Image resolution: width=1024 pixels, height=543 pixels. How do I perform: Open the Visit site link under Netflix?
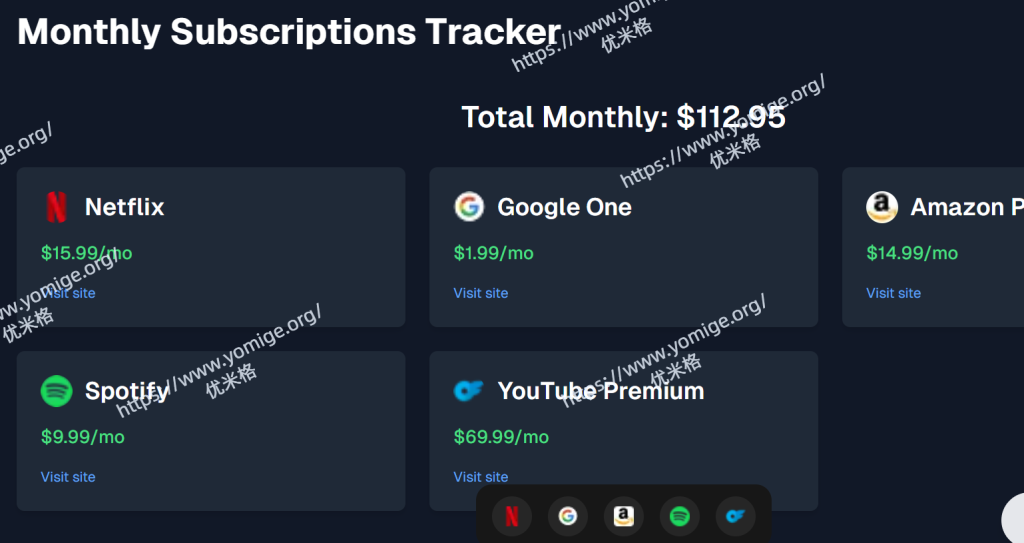pyautogui.click(x=69, y=293)
